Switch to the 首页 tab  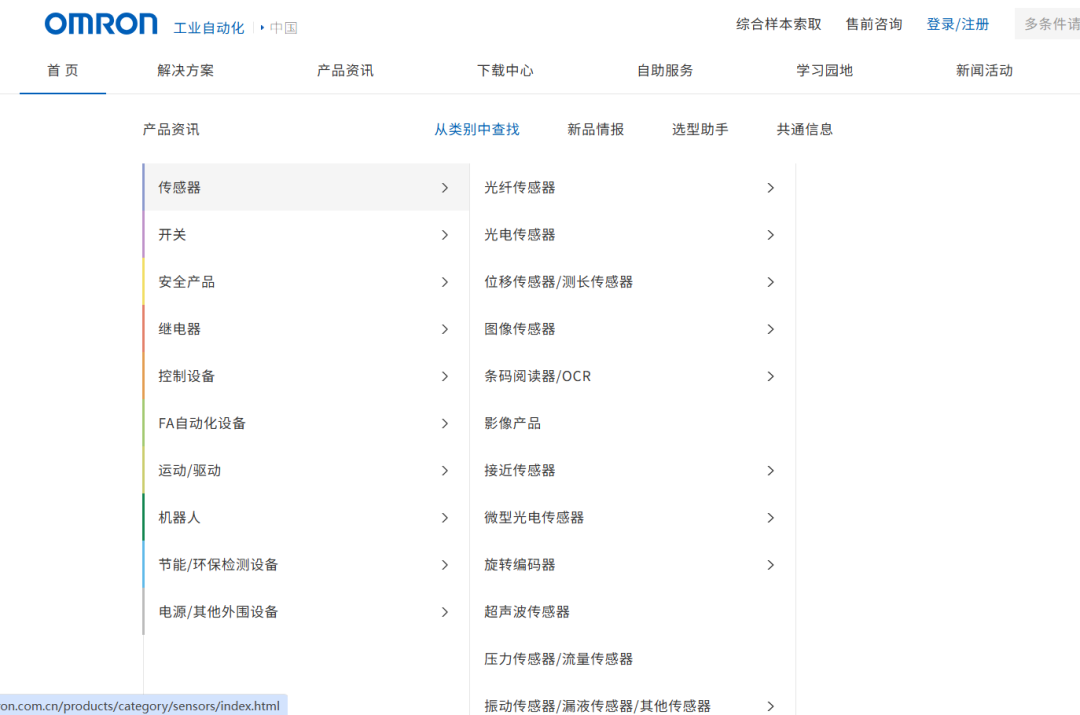pos(62,70)
